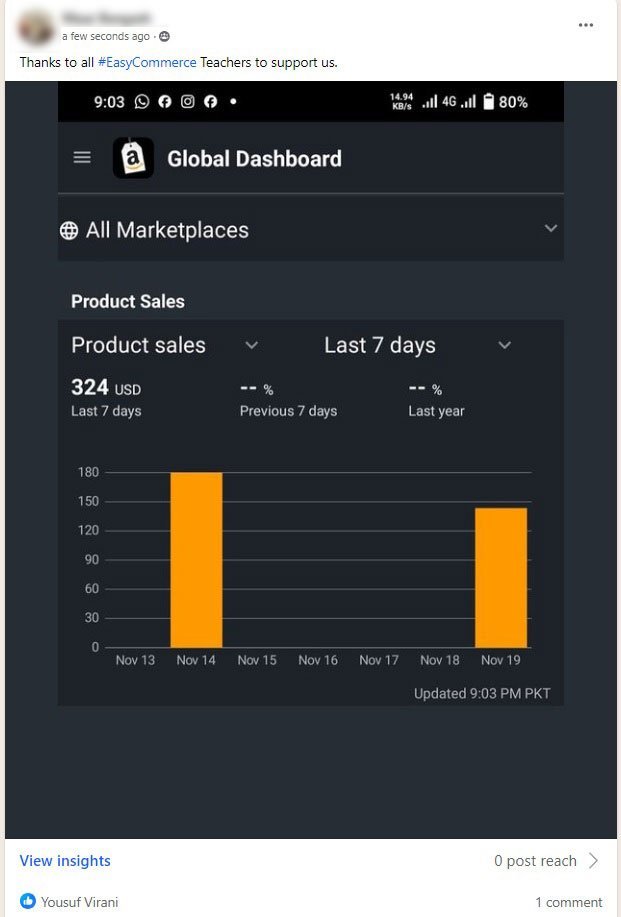
Task: Click the globe Marketplaces icon
Action: click(68, 229)
